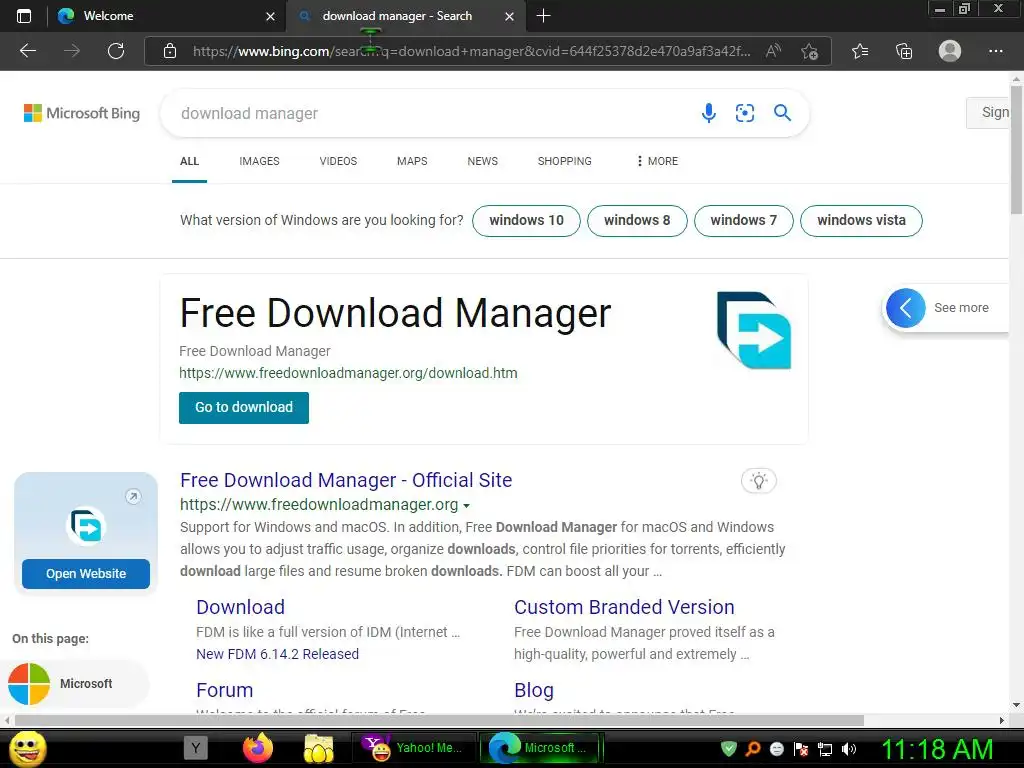Open the browser profile avatar

click(950, 51)
